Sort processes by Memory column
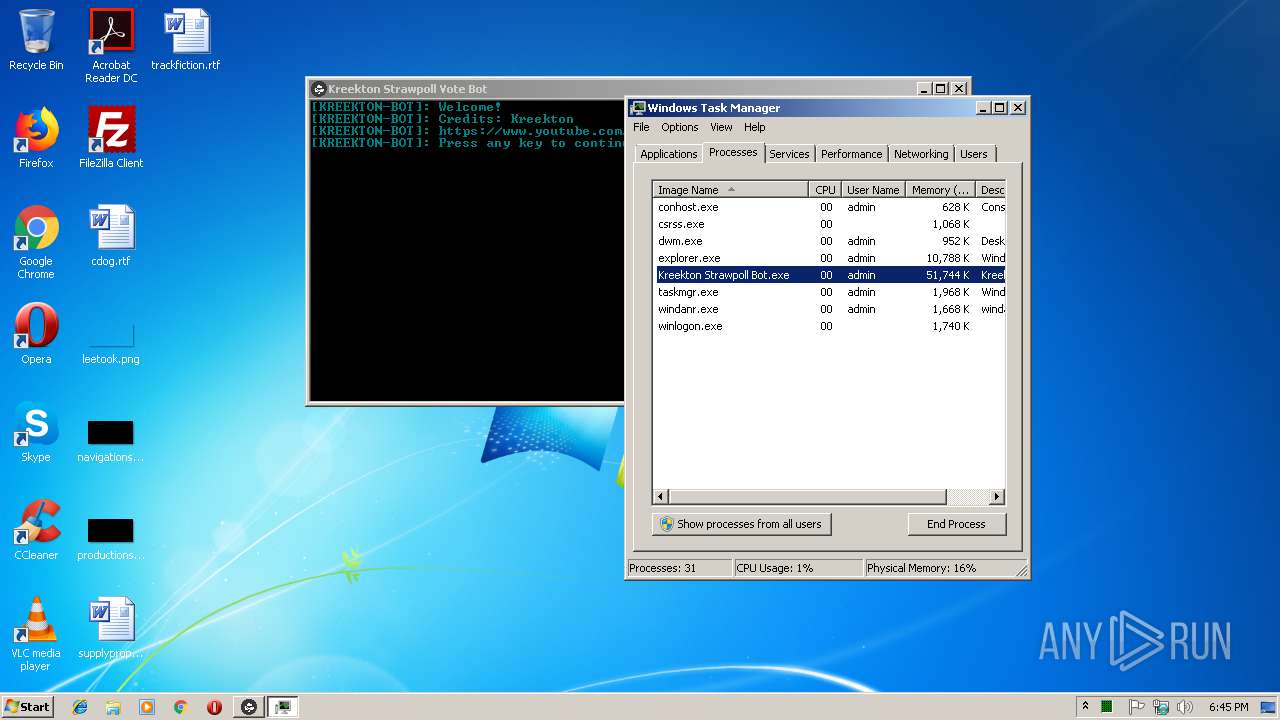The height and width of the screenshot is (720, 1280). [940, 189]
